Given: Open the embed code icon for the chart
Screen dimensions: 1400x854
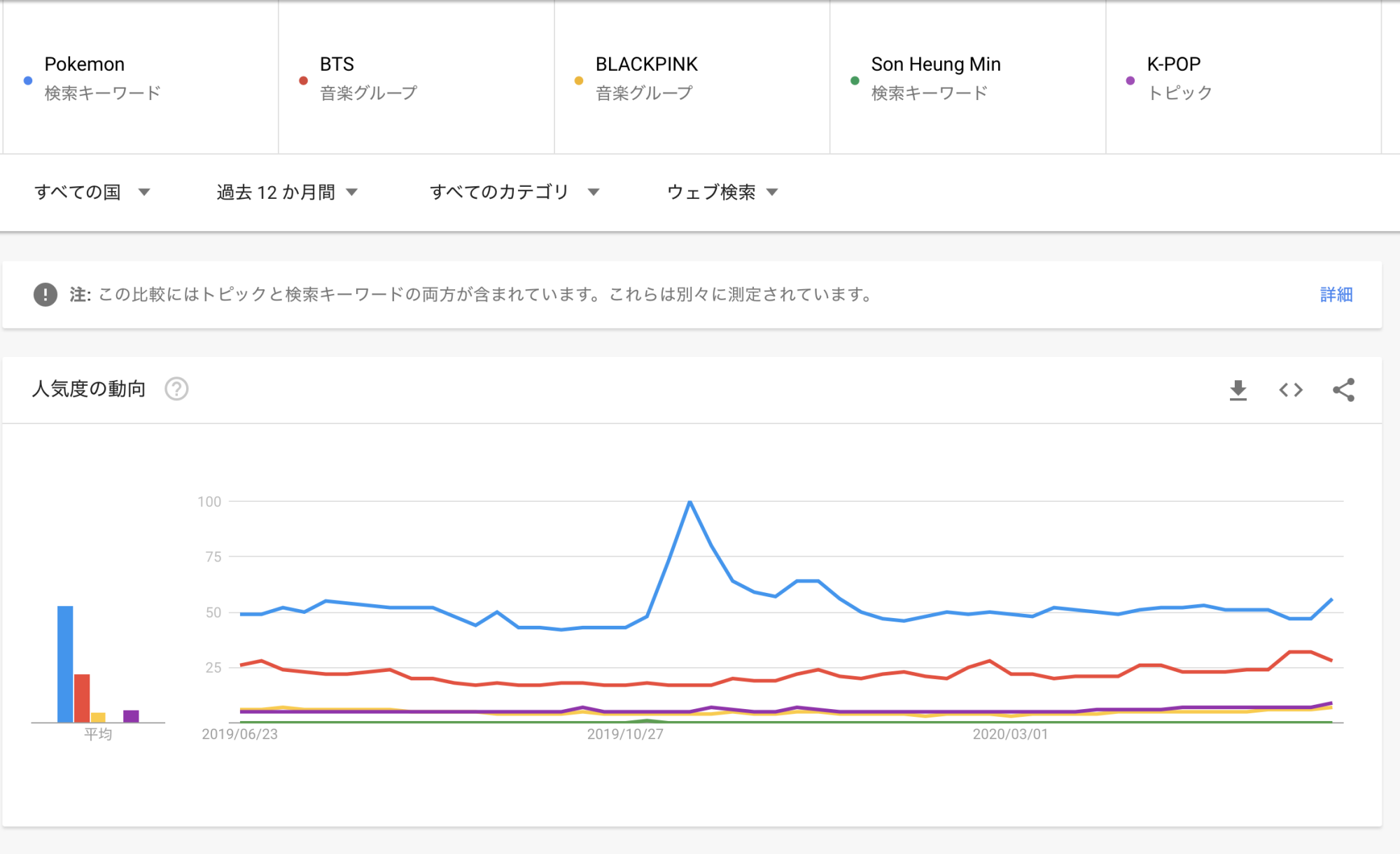Looking at the screenshot, I should pos(1291,390).
